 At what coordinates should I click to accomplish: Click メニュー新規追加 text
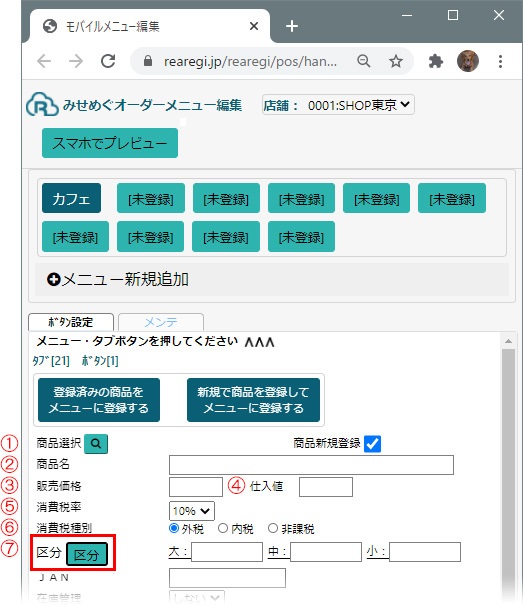coord(125,279)
